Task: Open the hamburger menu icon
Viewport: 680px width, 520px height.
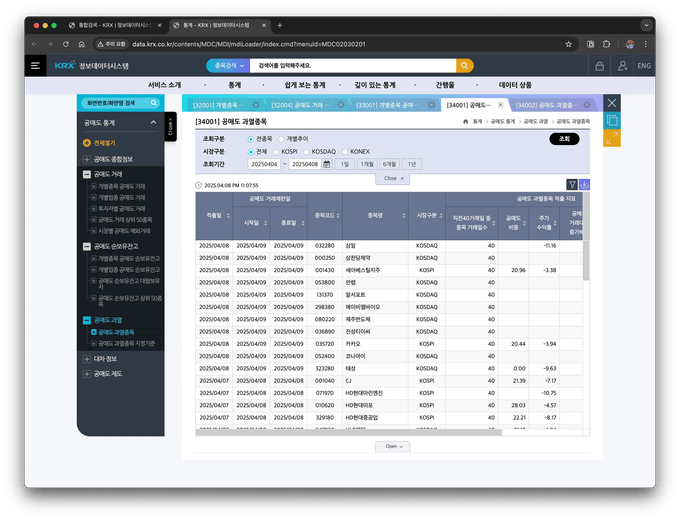Action: tap(36, 66)
